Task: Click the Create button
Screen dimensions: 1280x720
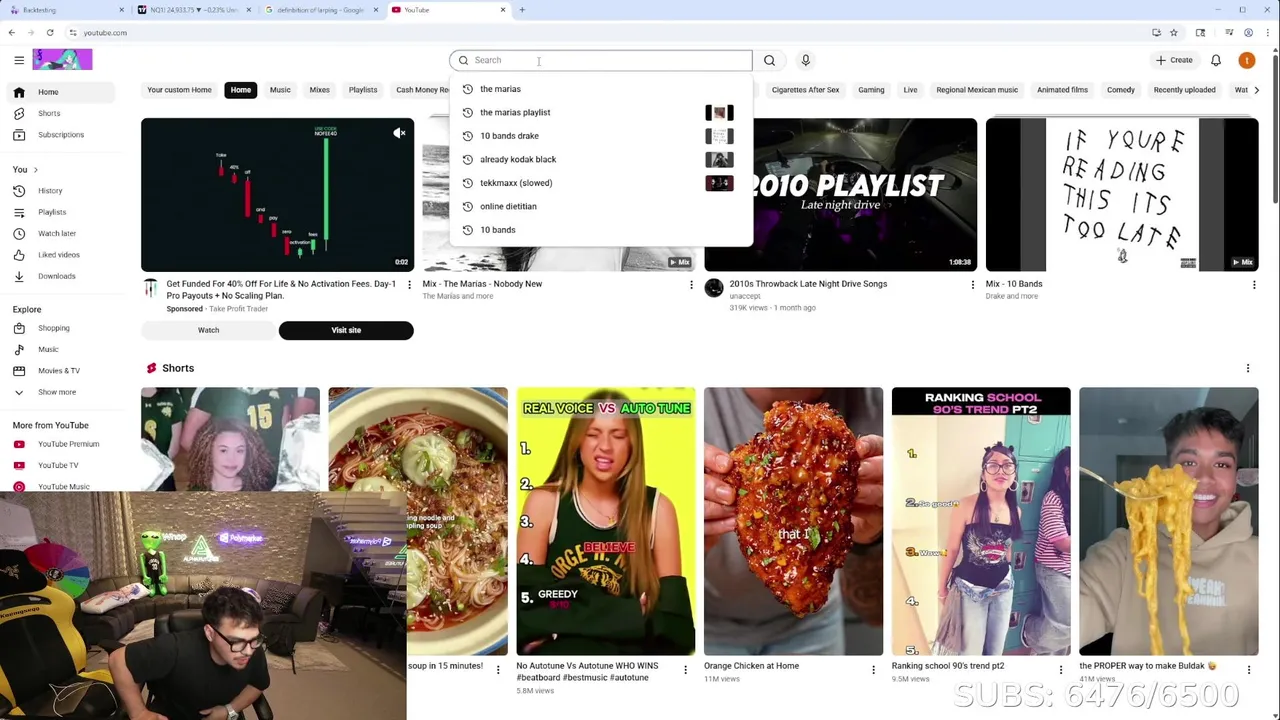Action: (x=1174, y=60)
